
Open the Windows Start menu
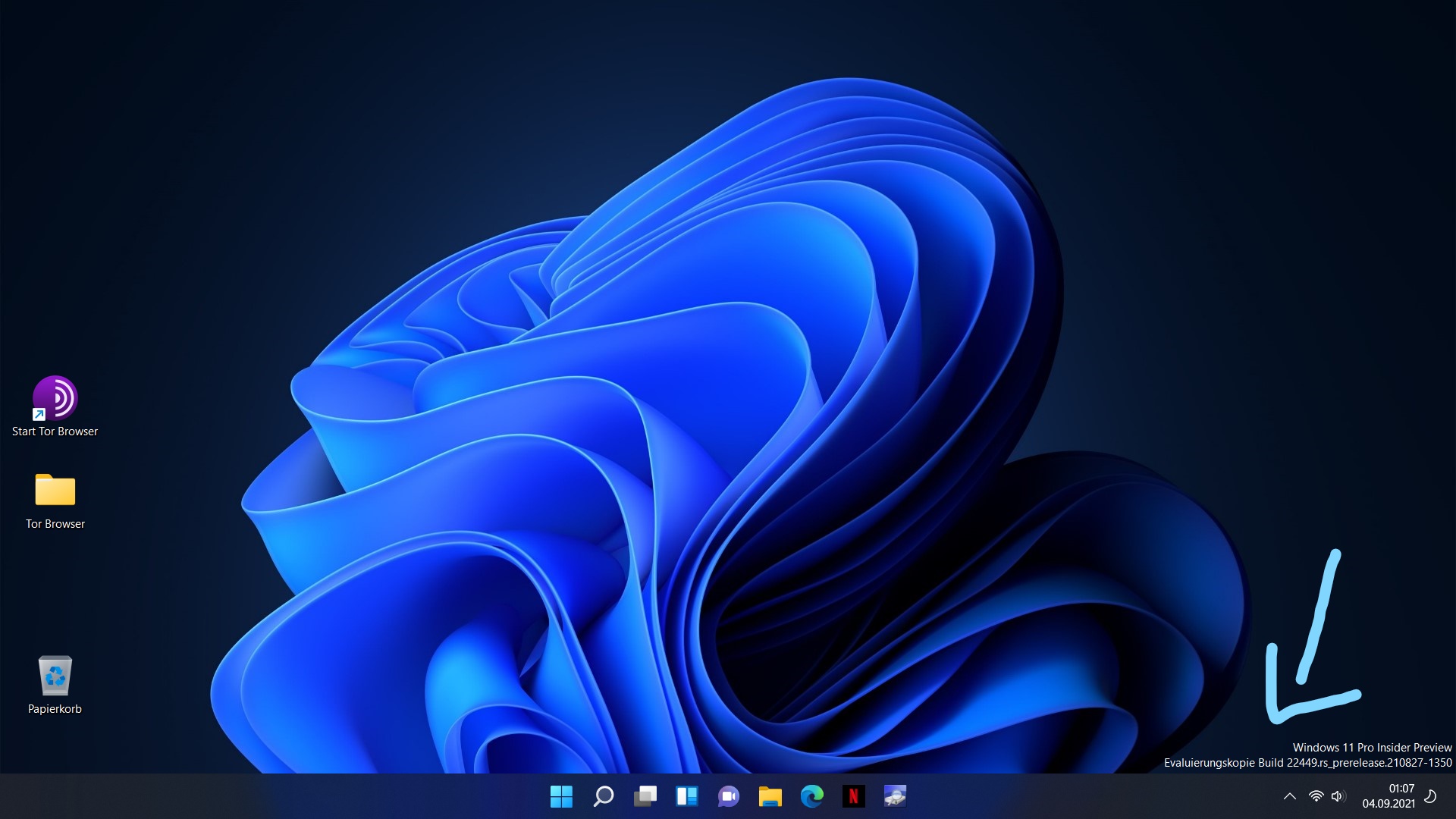(561, 796)
